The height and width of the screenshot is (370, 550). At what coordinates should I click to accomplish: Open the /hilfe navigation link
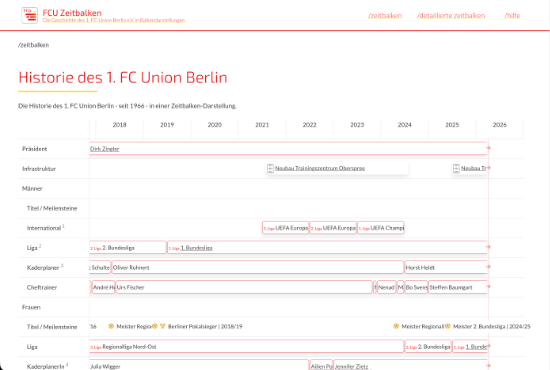pyautogui.click(x=512, y=15)
